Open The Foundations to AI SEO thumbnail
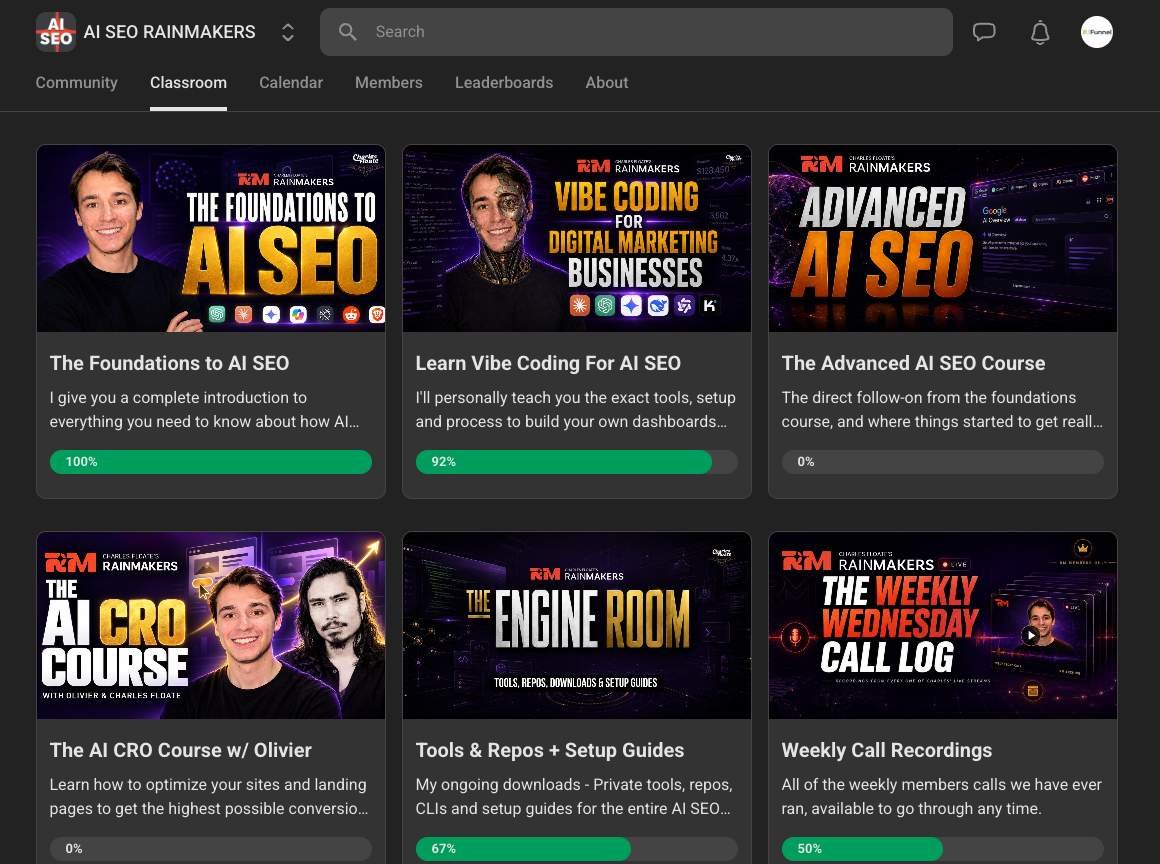 pos(211,238)
